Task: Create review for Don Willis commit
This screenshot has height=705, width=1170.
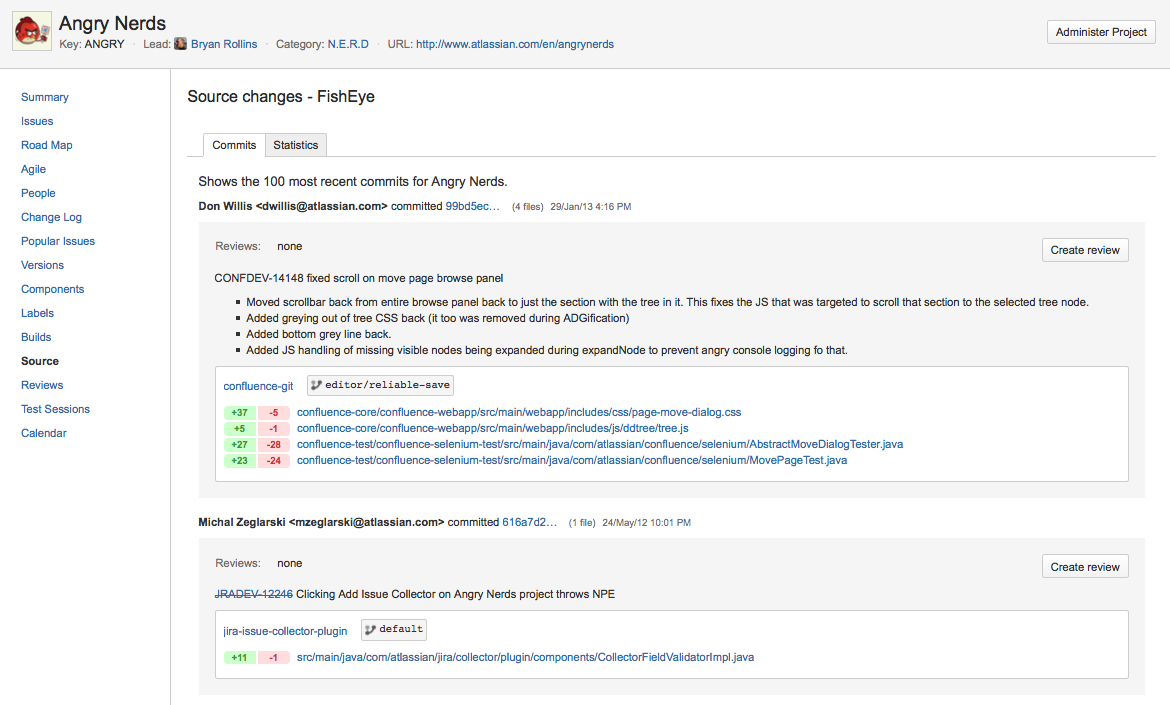Action: click(x=1084, y=250)
